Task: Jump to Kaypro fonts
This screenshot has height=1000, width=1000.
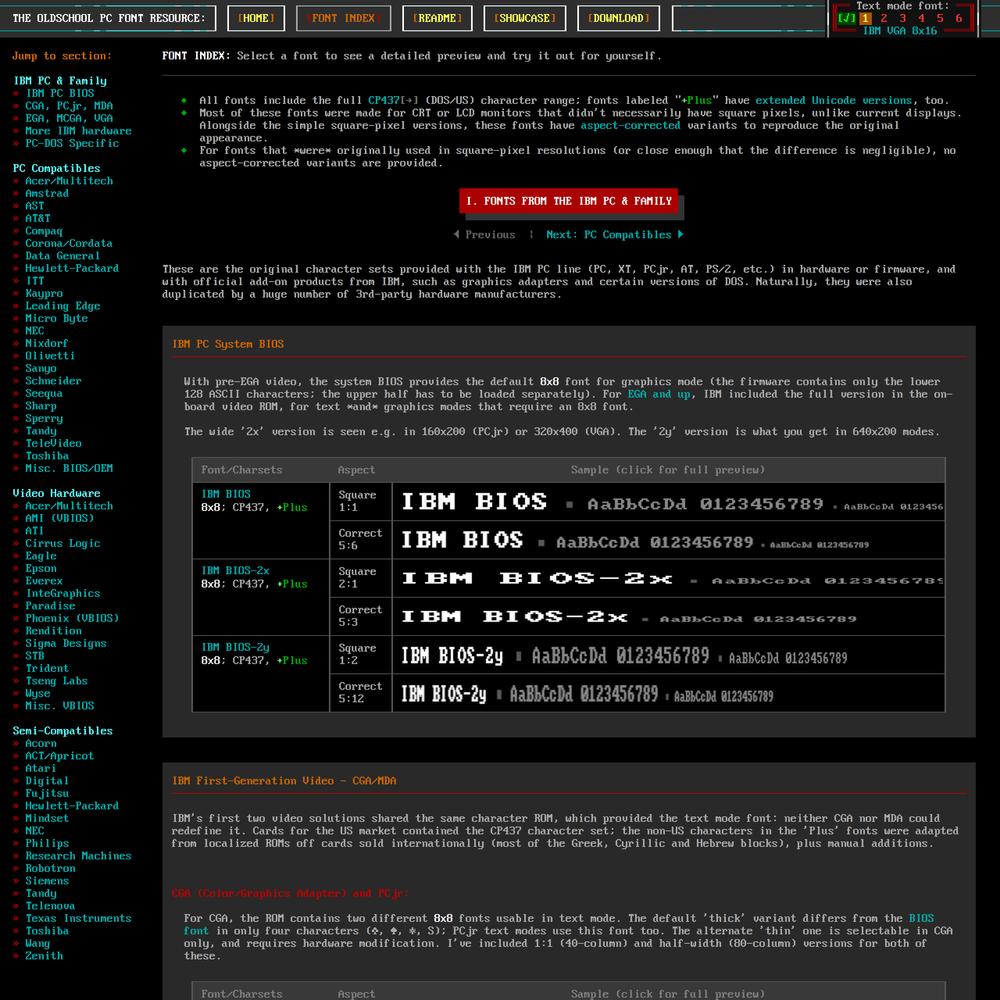Action: click(x=44, y=293)
